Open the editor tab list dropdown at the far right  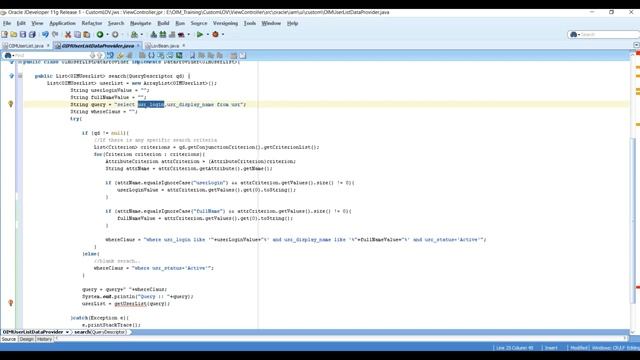point(636,45)
